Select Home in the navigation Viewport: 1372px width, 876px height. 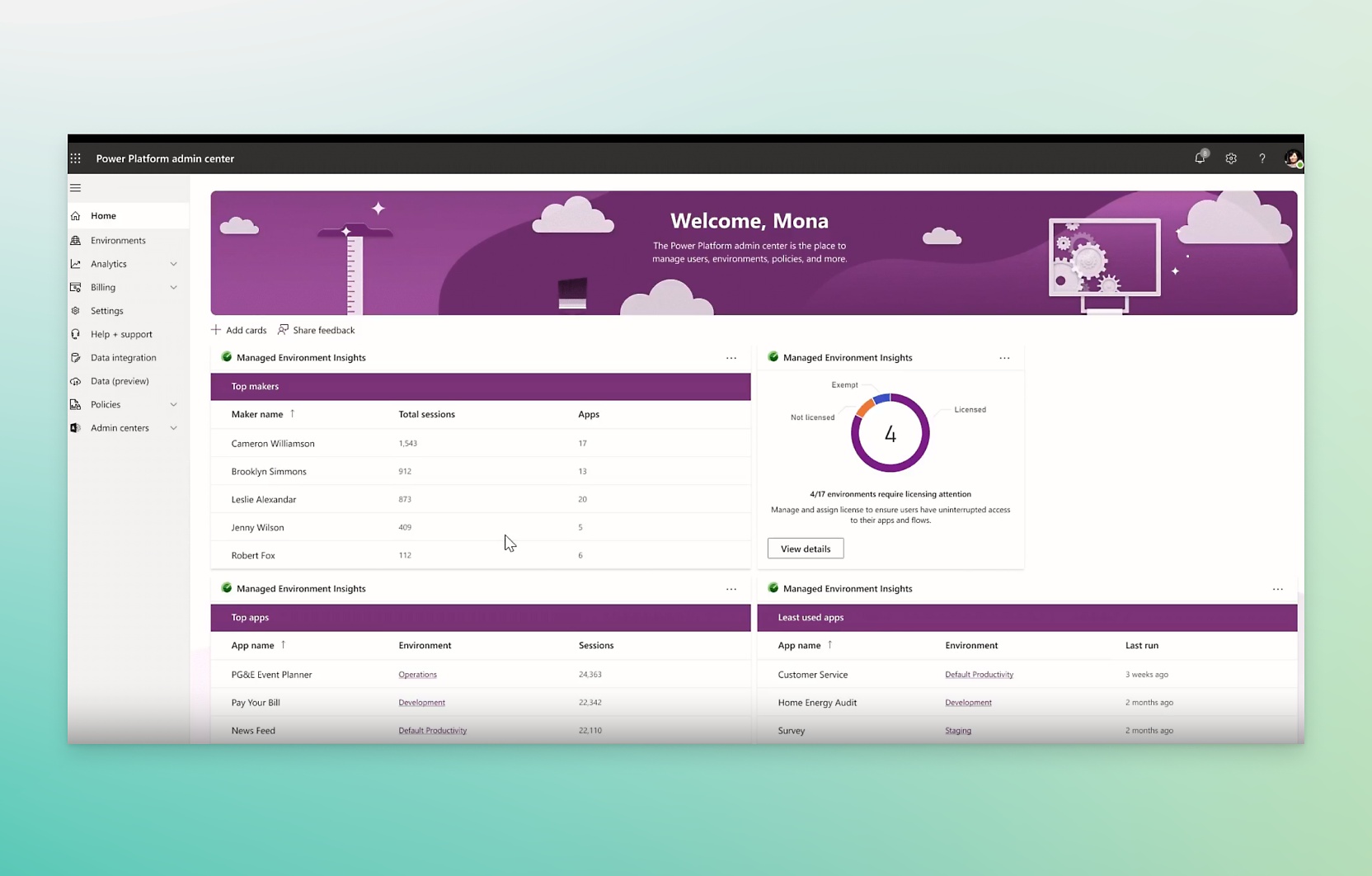[x=103, y=215]
